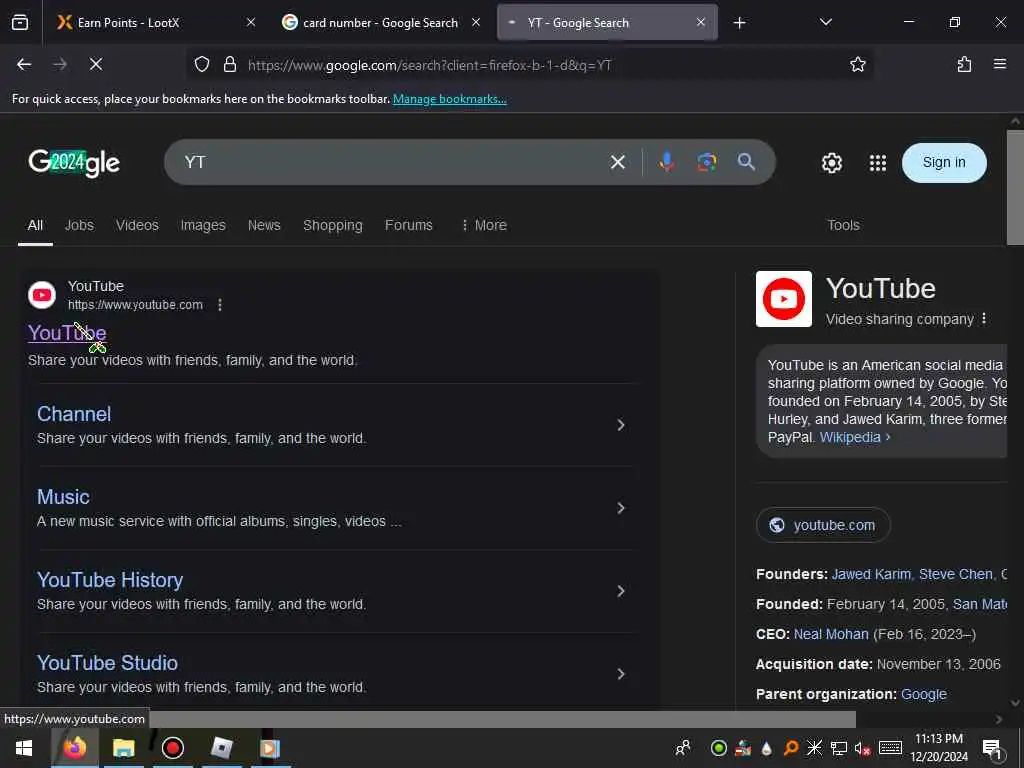The width and height of the screenshot is (1024, 768).
Task: Click the site security padlock icon
Action: (230, 64)
